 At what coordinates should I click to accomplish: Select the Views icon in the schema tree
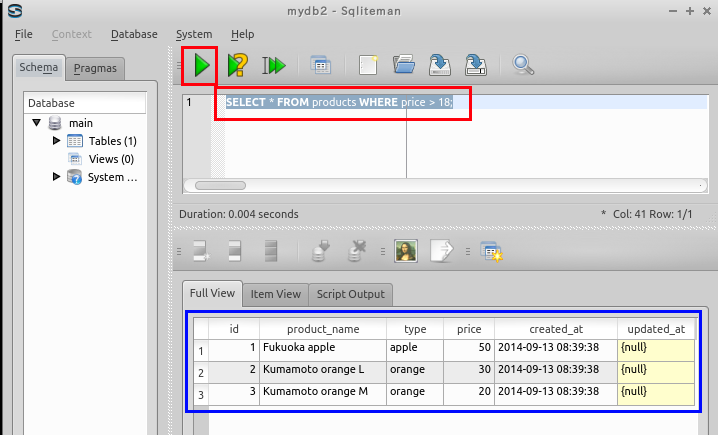[x=75, y=159]
